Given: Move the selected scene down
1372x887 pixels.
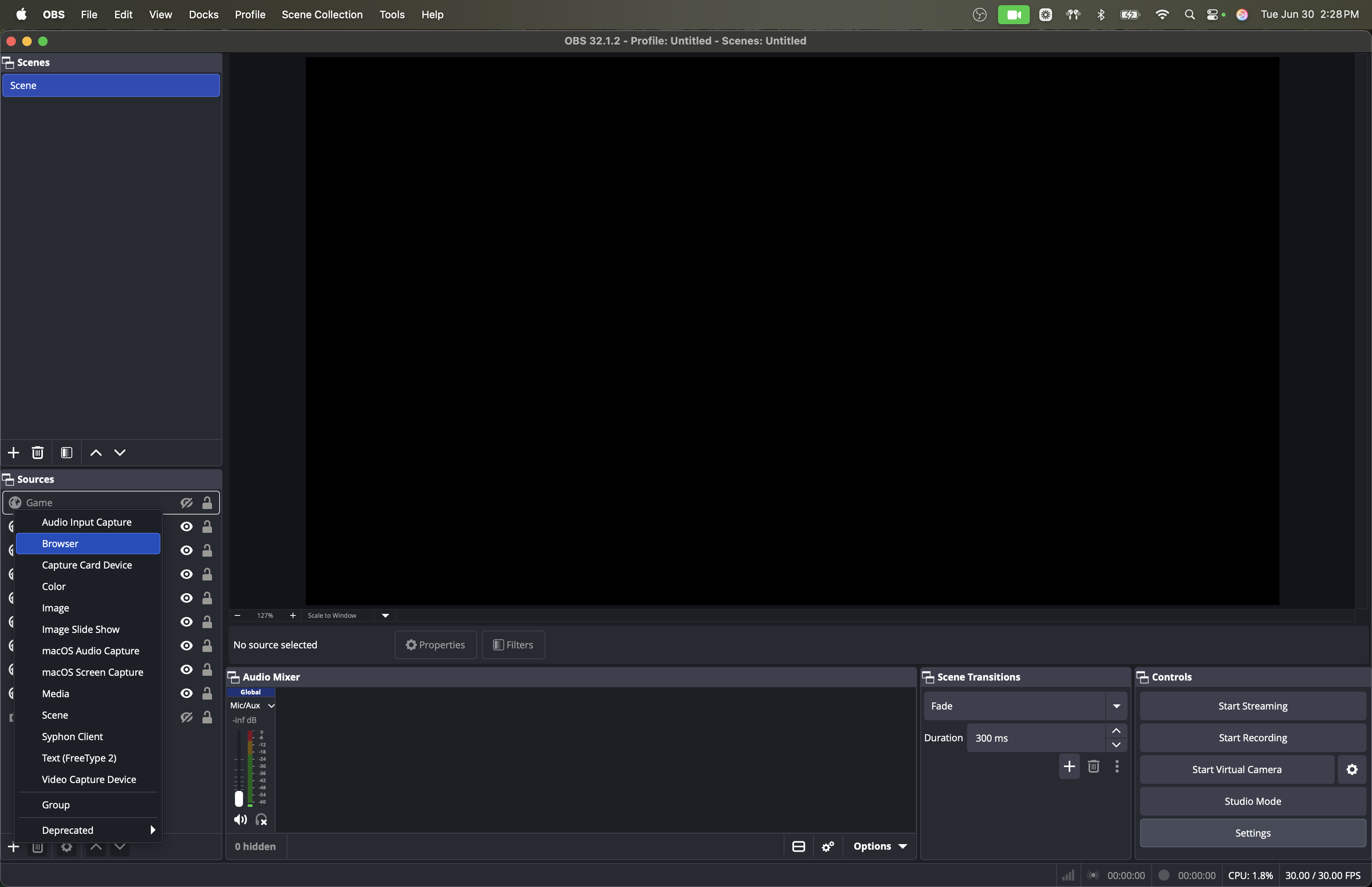Looking at the screenshot, I should coord(120,453).
